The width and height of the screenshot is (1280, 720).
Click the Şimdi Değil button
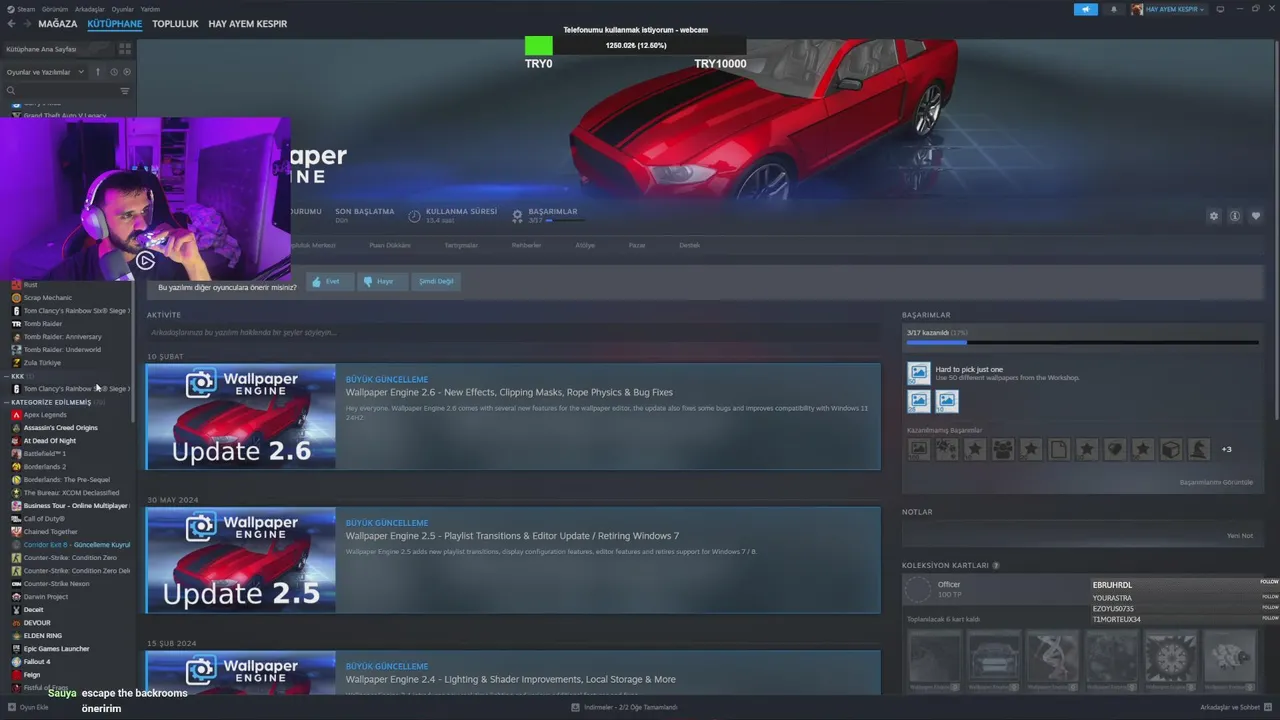(x=436, y=282)
